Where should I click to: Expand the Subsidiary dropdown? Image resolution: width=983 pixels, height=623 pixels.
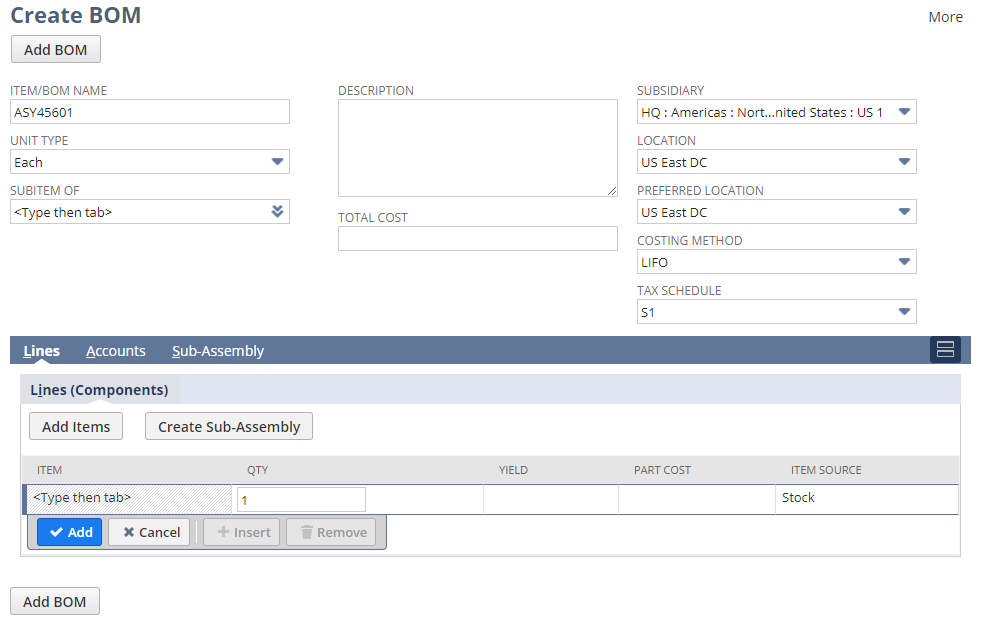pos(903,112)
